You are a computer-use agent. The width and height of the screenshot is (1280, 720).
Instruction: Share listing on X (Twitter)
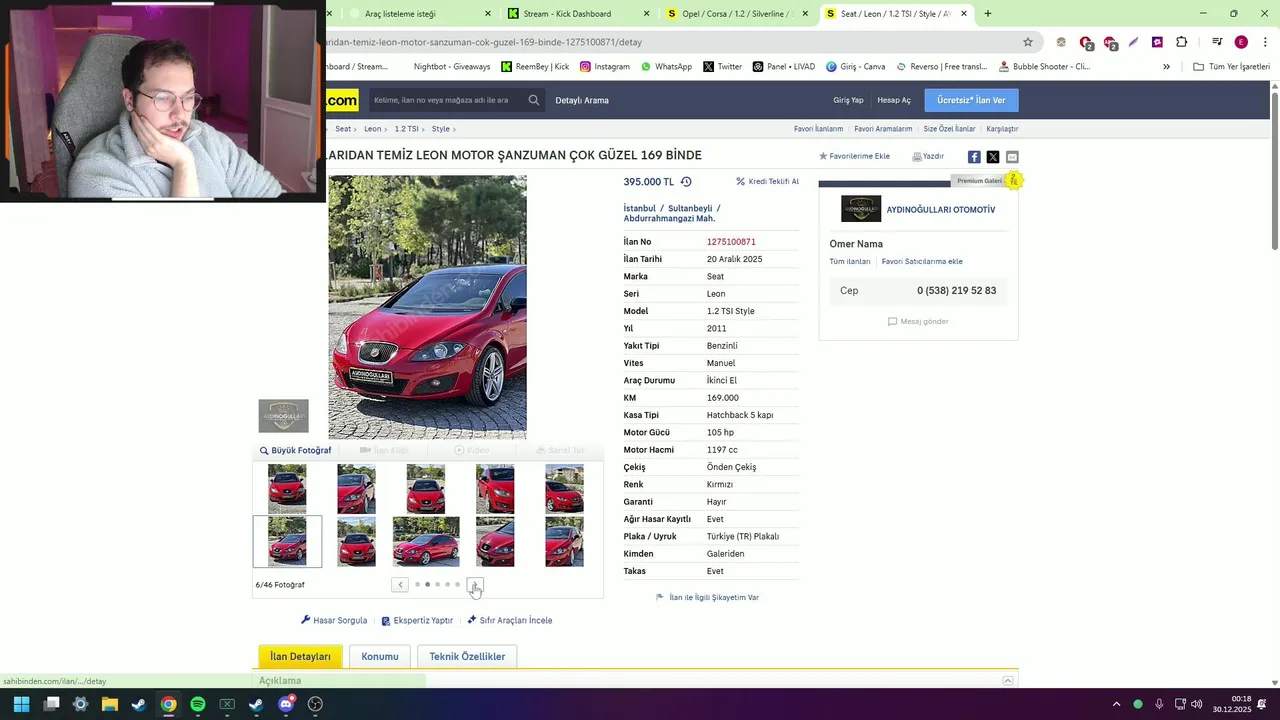point(993,157)
